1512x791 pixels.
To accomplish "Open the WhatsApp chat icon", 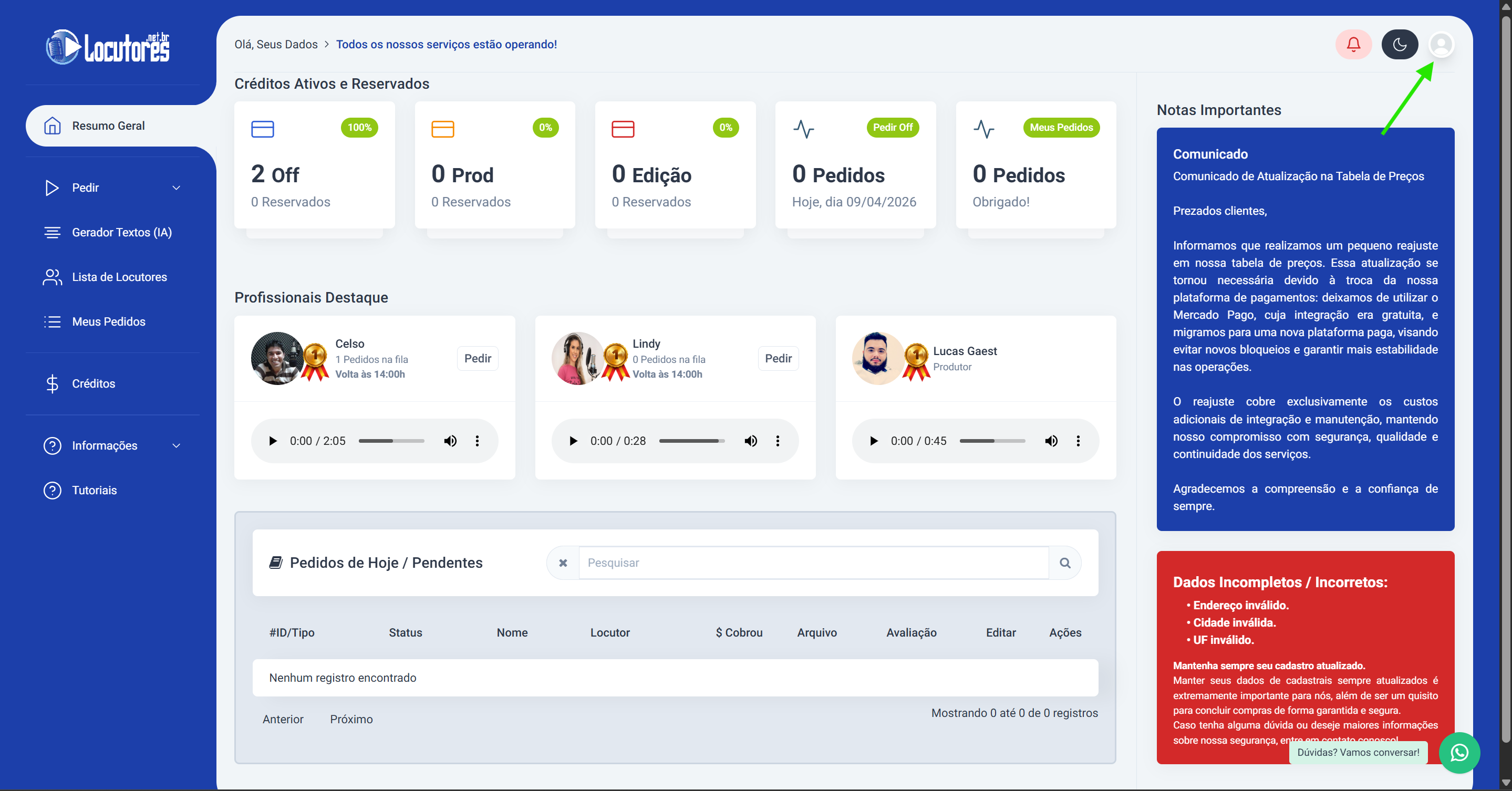I will [x=1460, y=753].
